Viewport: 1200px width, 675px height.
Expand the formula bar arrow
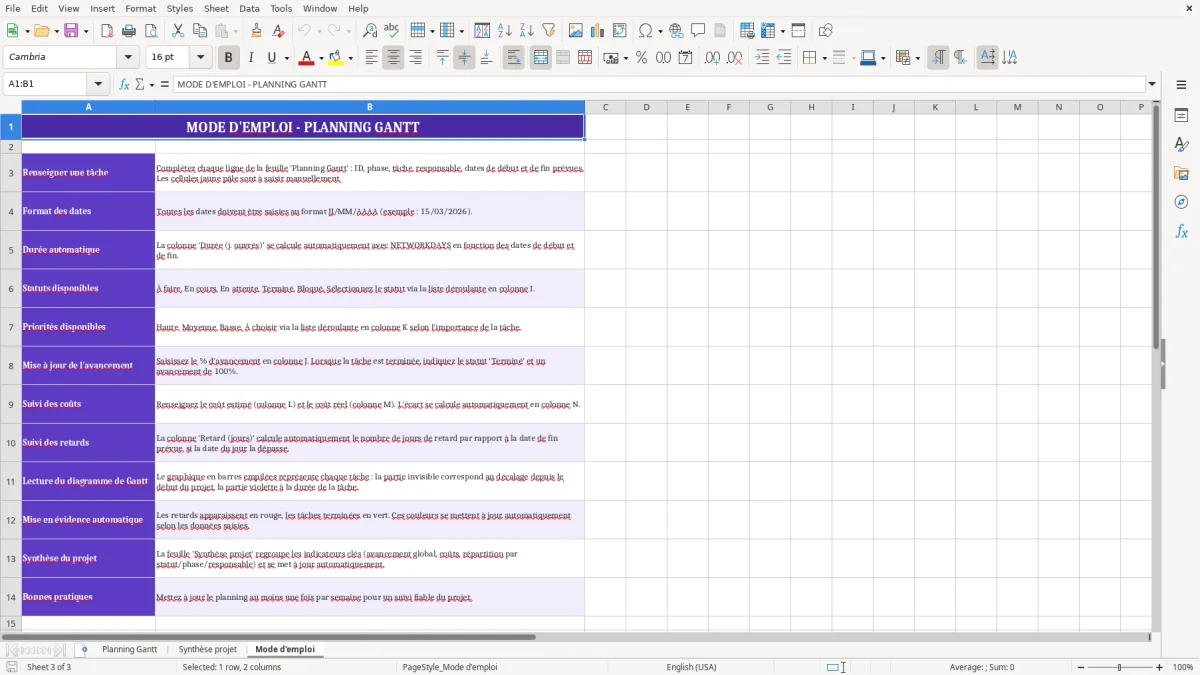pyautogui.click(x=1152, y=84)
